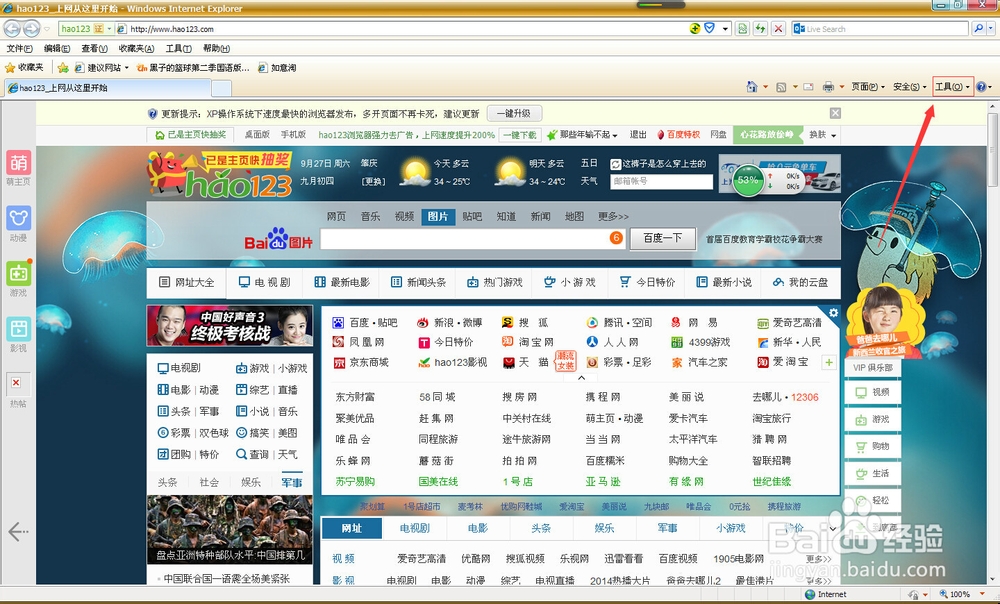This screenshot has height=604, width=1000.
Task: Click the yellow-green plus icon in address bar
Action: (695, 29)
